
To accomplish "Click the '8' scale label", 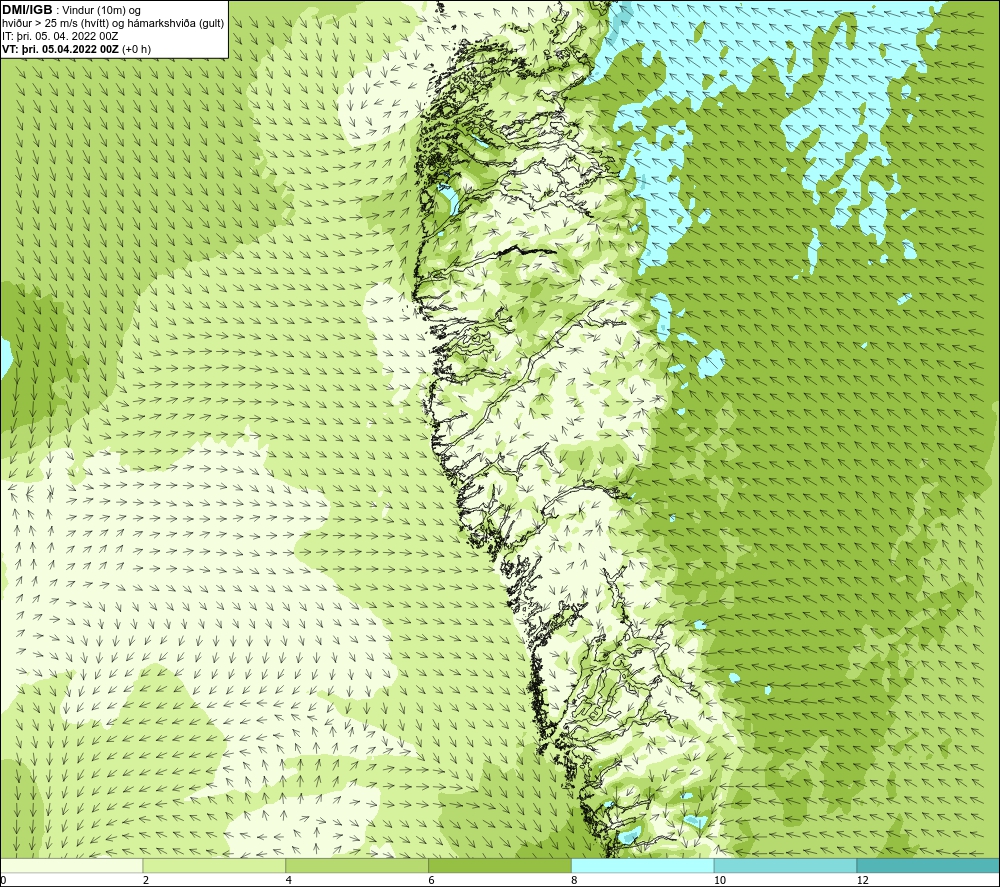I will tap(575, 880).
